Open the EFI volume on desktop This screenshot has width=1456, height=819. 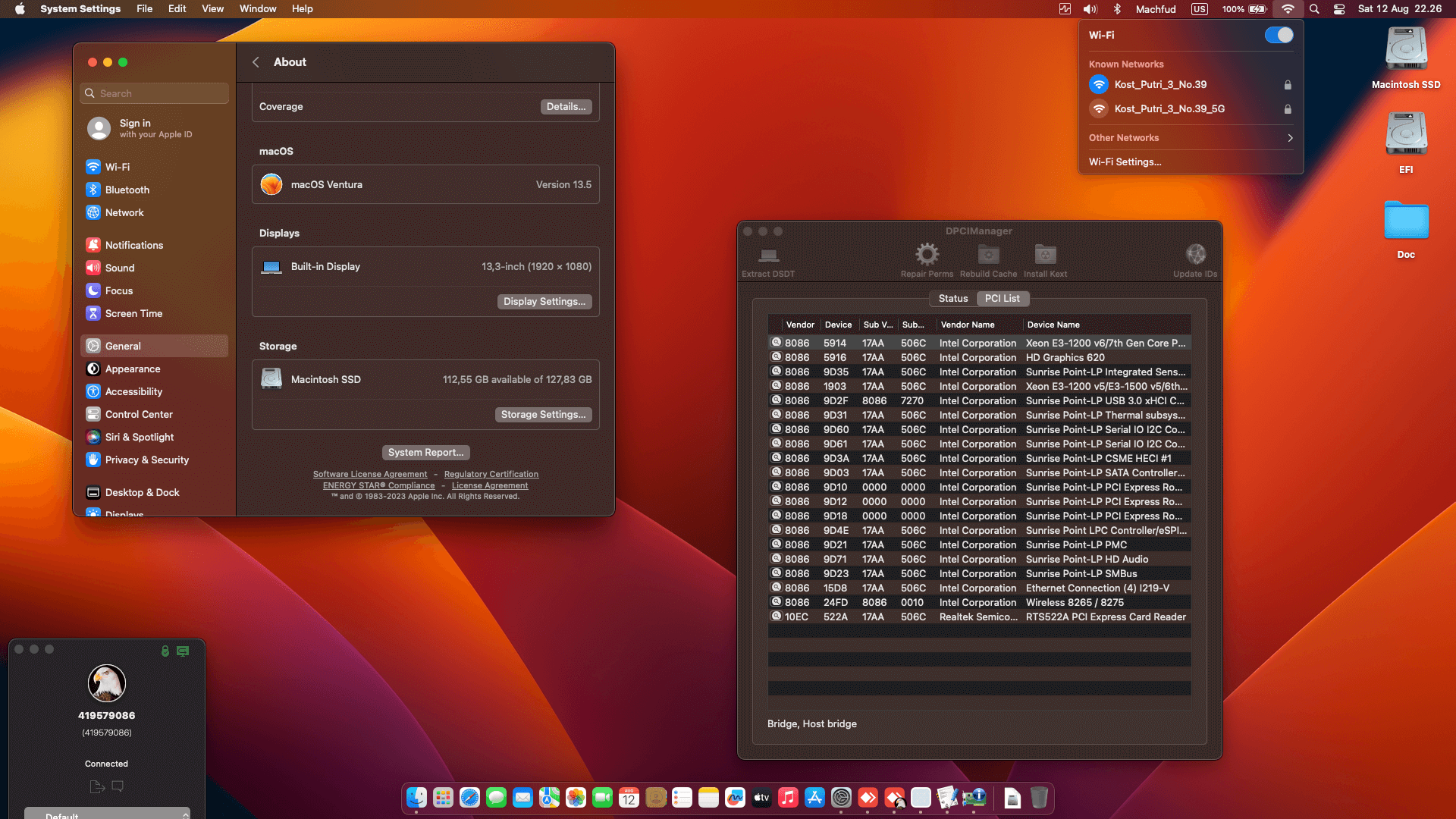1406,143
